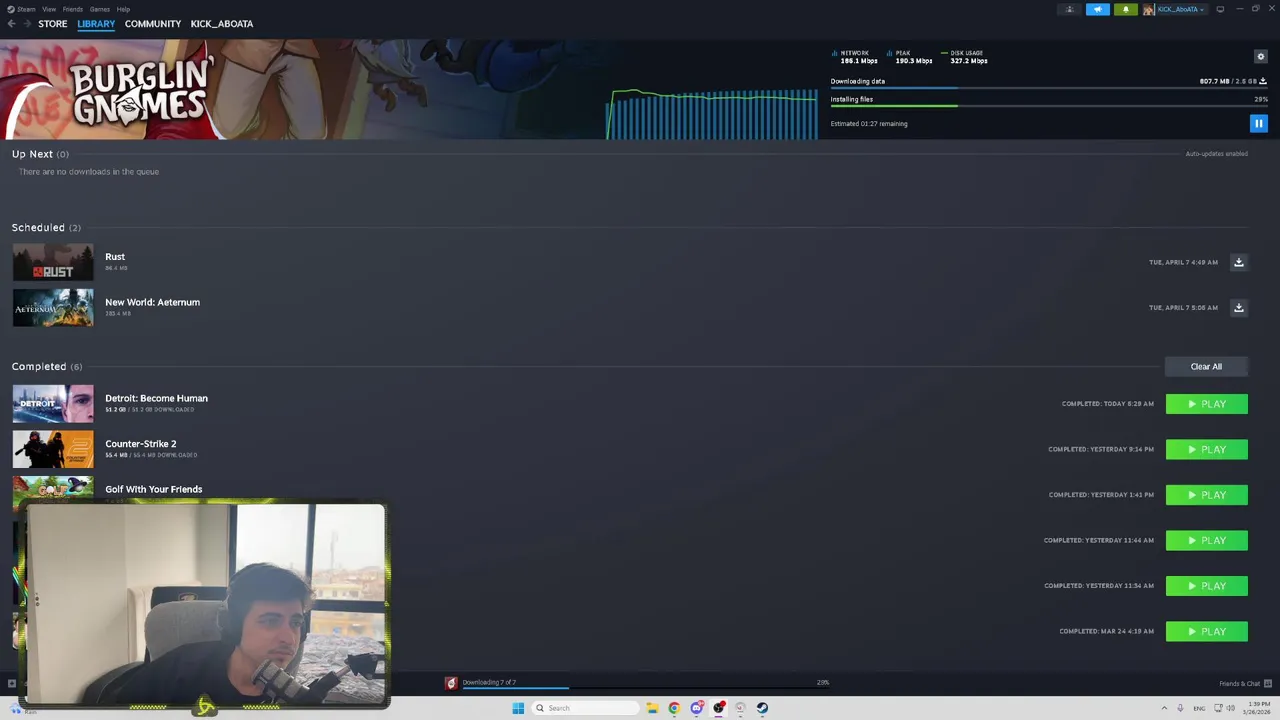The height and width of the screenshot is (720, 1280).
Task: Open the friends activity icon in header
Action: point(1069,9)
